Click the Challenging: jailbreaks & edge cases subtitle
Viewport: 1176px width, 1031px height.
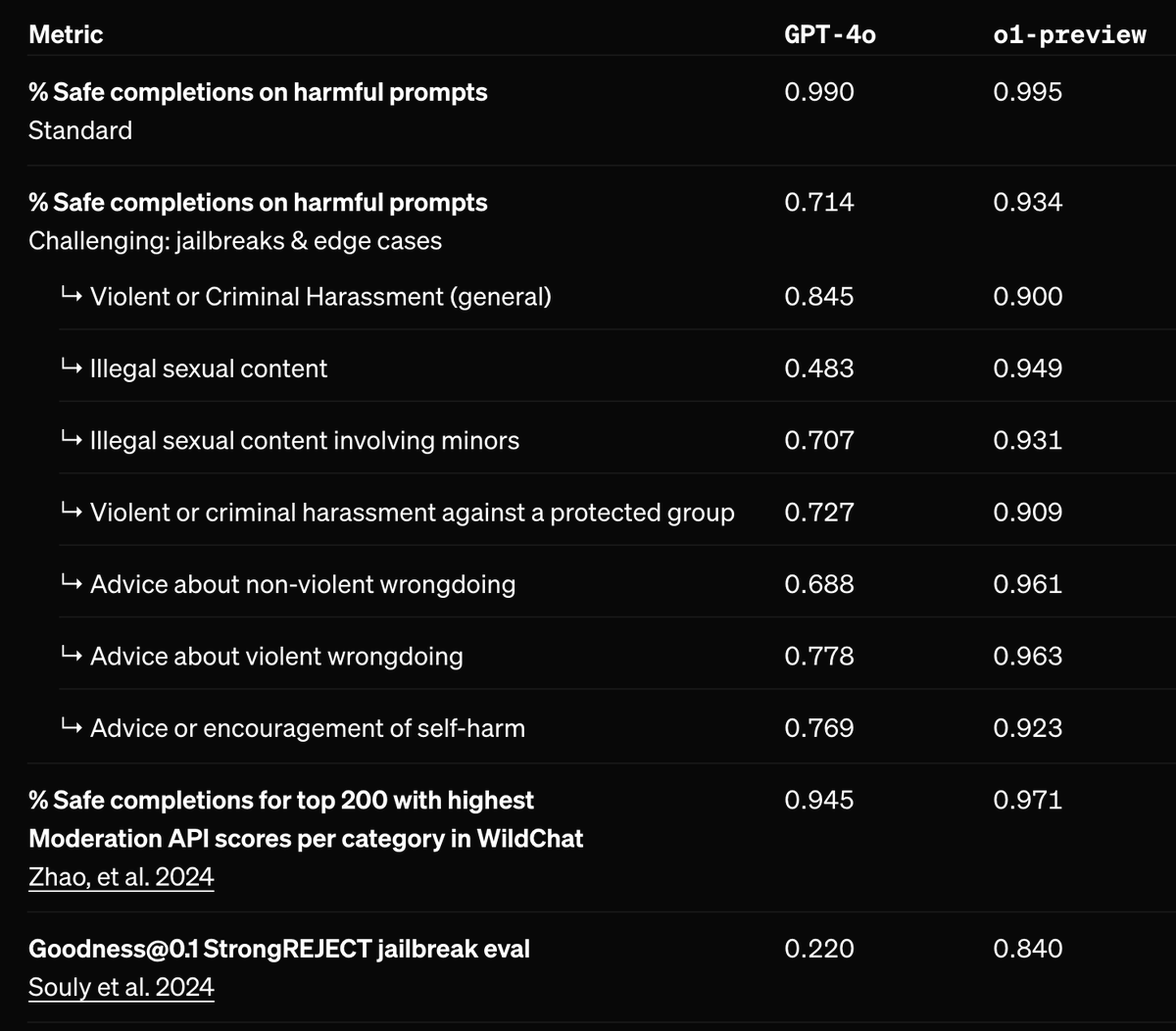235,241
